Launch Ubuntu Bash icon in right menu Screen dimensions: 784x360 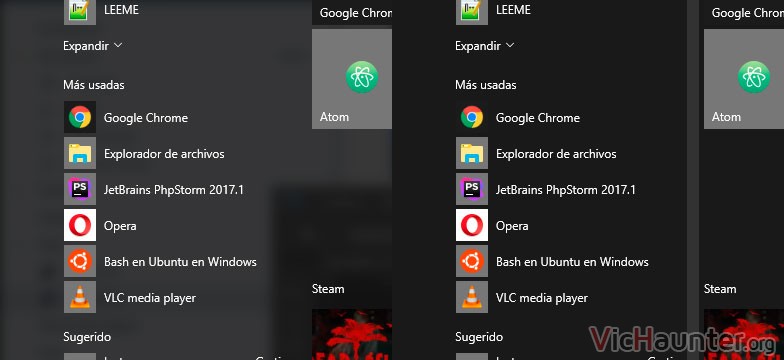472,262
